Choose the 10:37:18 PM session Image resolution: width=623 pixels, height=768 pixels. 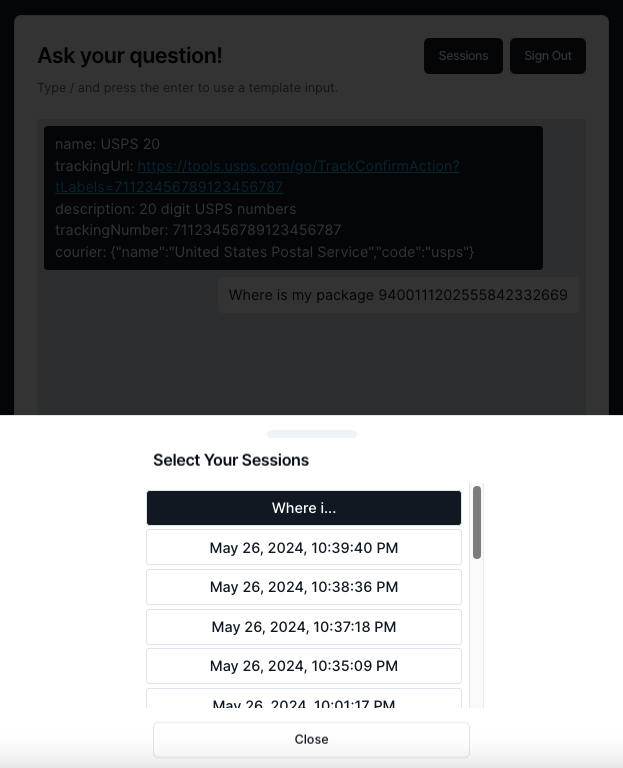(304, 627)
